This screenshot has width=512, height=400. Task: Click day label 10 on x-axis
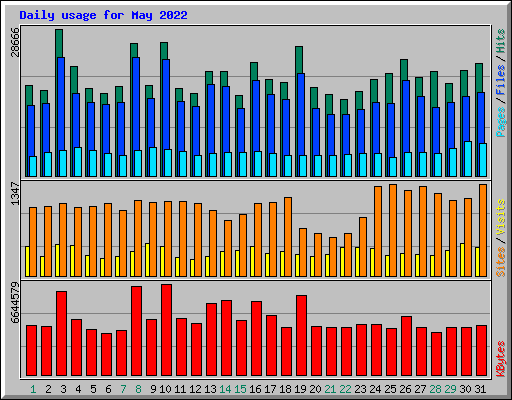click(165, 389)
